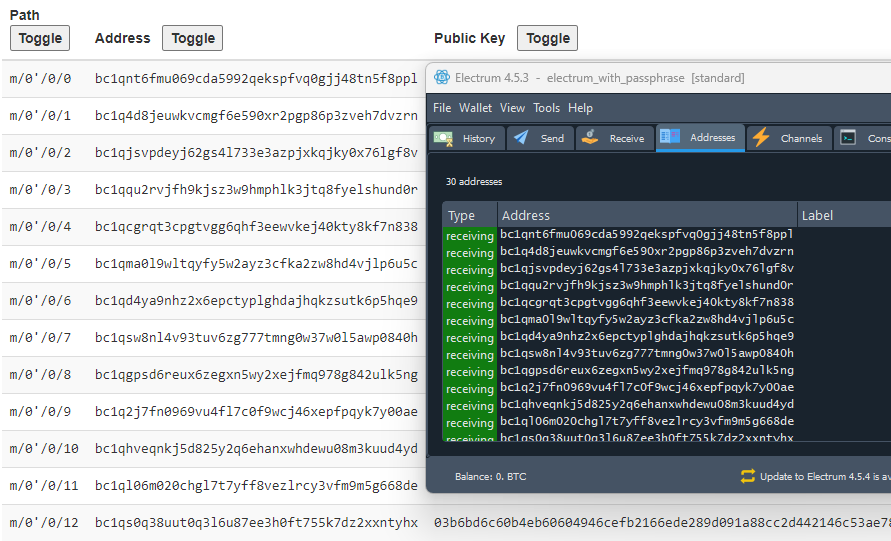
Task: Select Electrum address bc1q4d8jeuwkvcmgf6e590xr2pgp86p3zveh7dvzrn
Action: pyautogui.click(x=647, y=251)
